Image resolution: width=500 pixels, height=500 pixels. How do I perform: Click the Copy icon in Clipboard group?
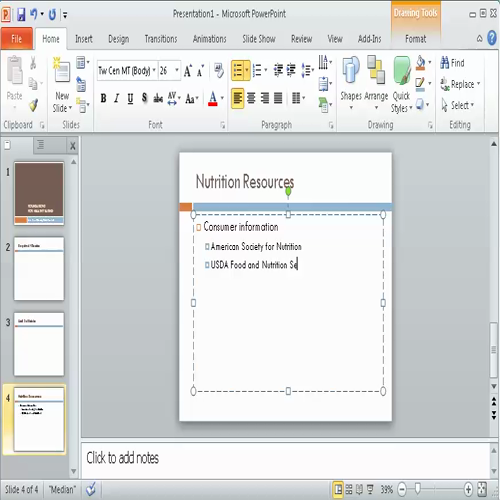coord(33,83)
